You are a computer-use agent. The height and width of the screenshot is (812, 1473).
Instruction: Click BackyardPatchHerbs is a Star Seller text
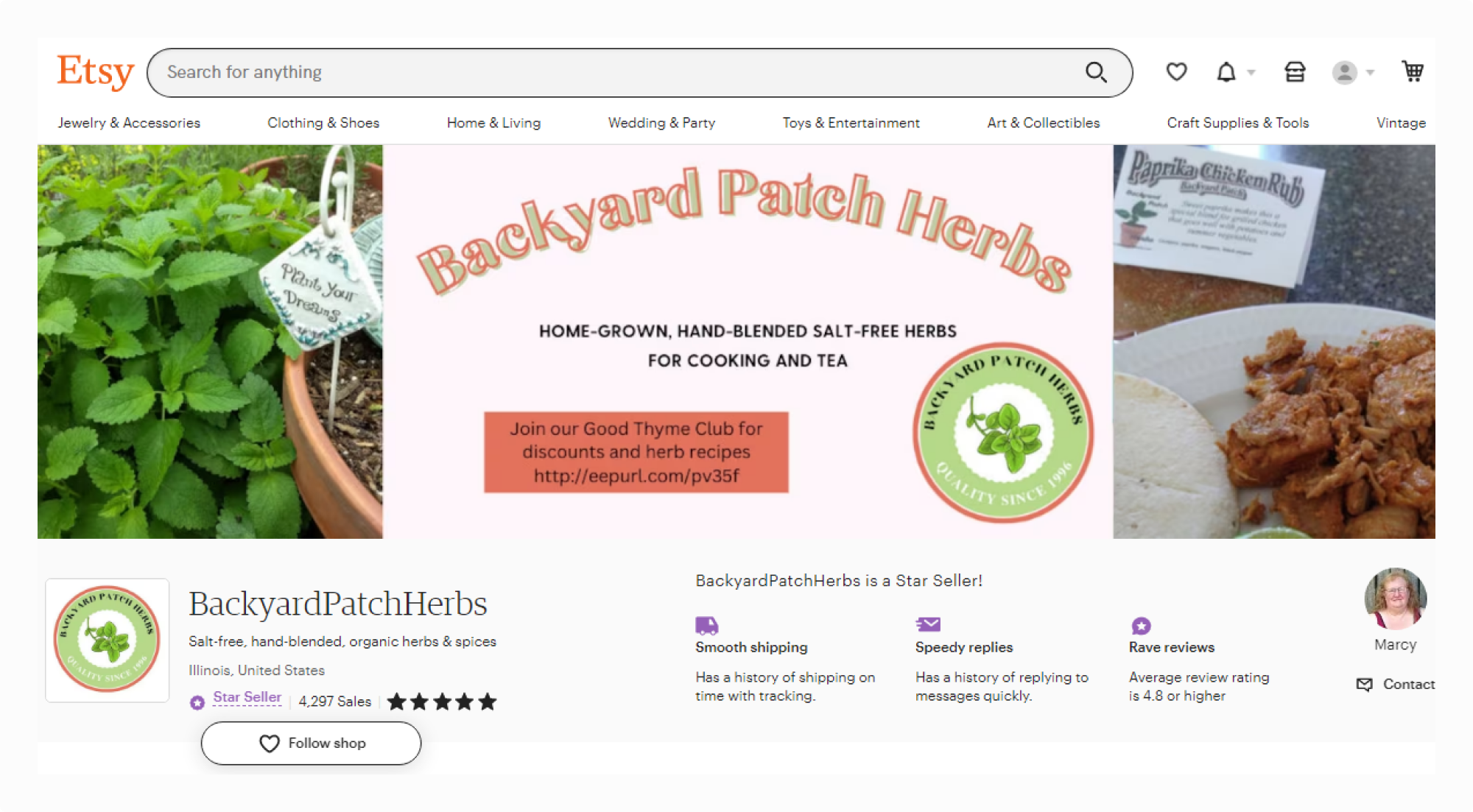(x=839, y=581)
